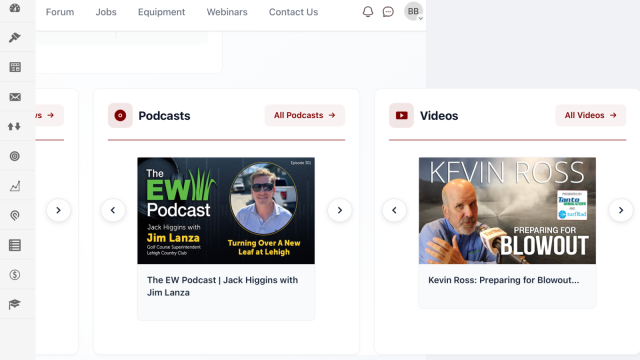640x360 pixels.
Task: Click the All Podcasts button
Action: (x=305, y=116)
